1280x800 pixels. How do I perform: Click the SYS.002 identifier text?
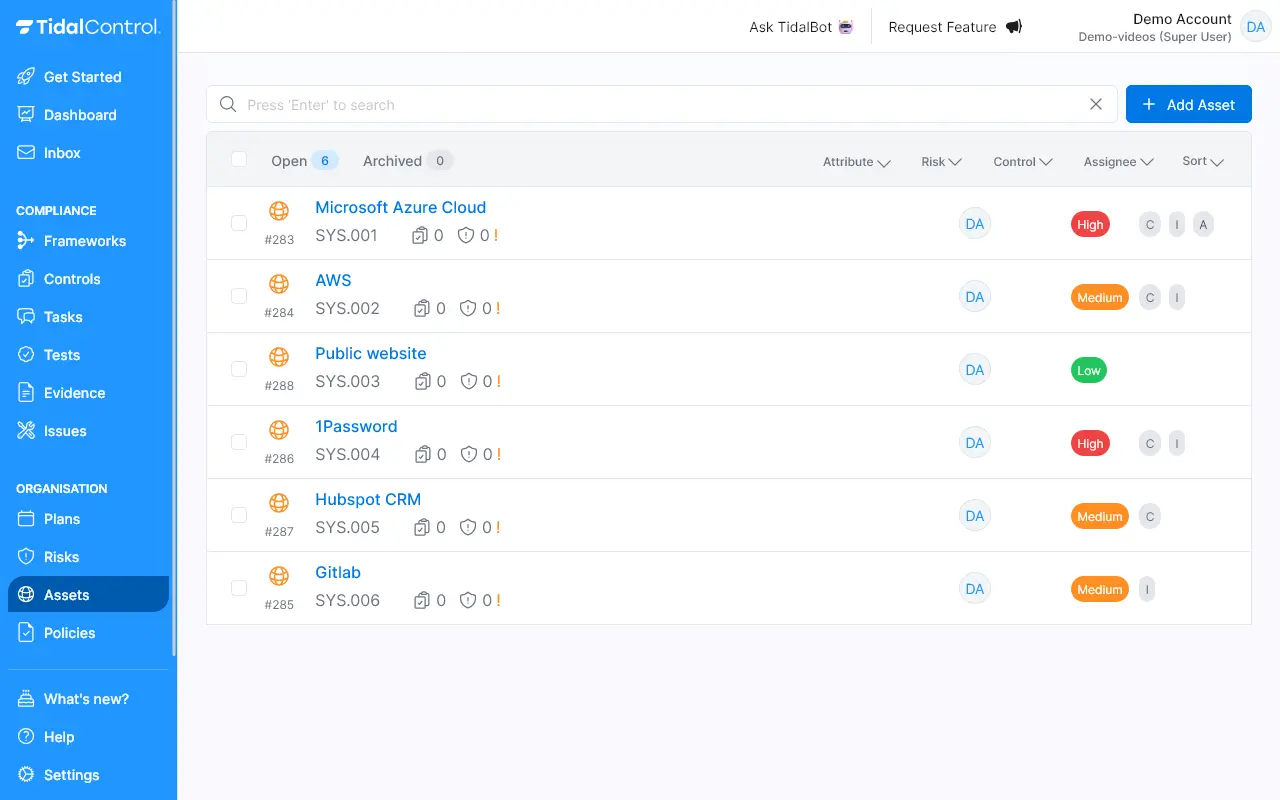tap(347, 308)
